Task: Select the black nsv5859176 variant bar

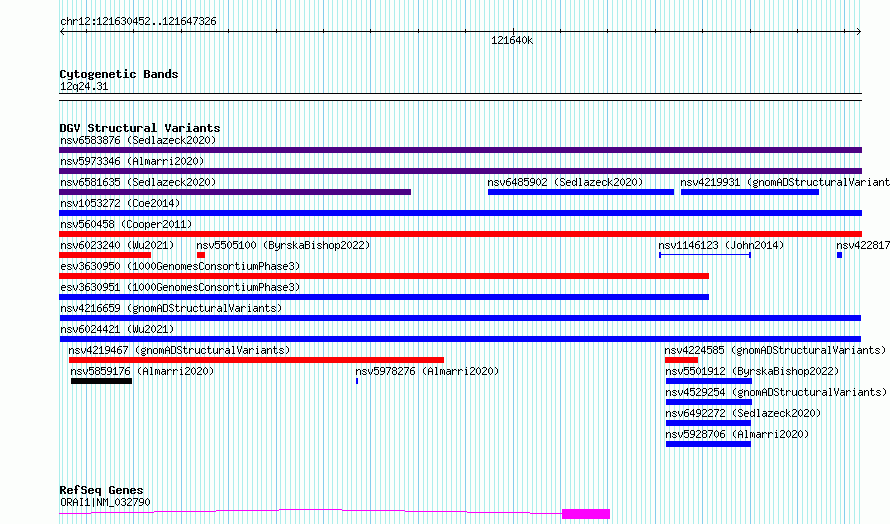Action: [x=102, y=381]
